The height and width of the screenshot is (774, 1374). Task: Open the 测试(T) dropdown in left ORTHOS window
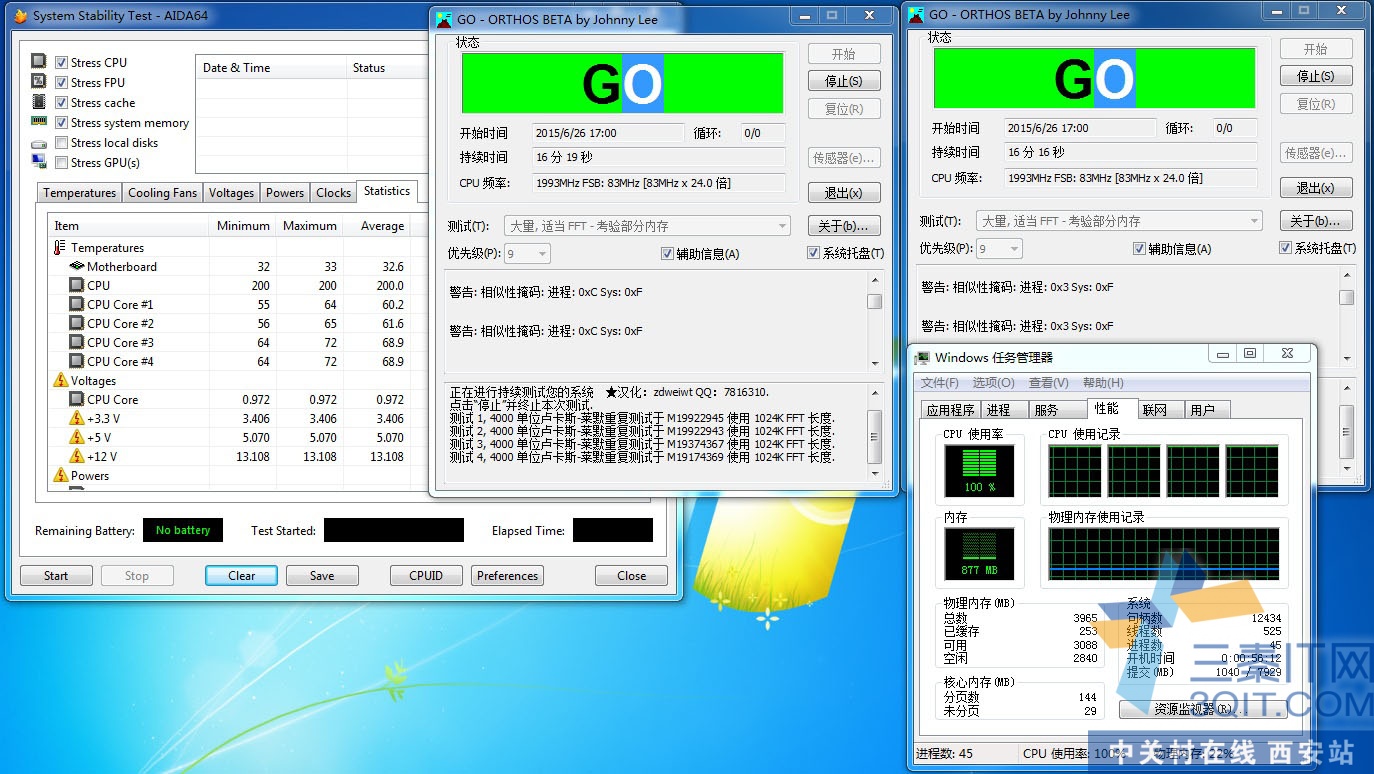646,226
